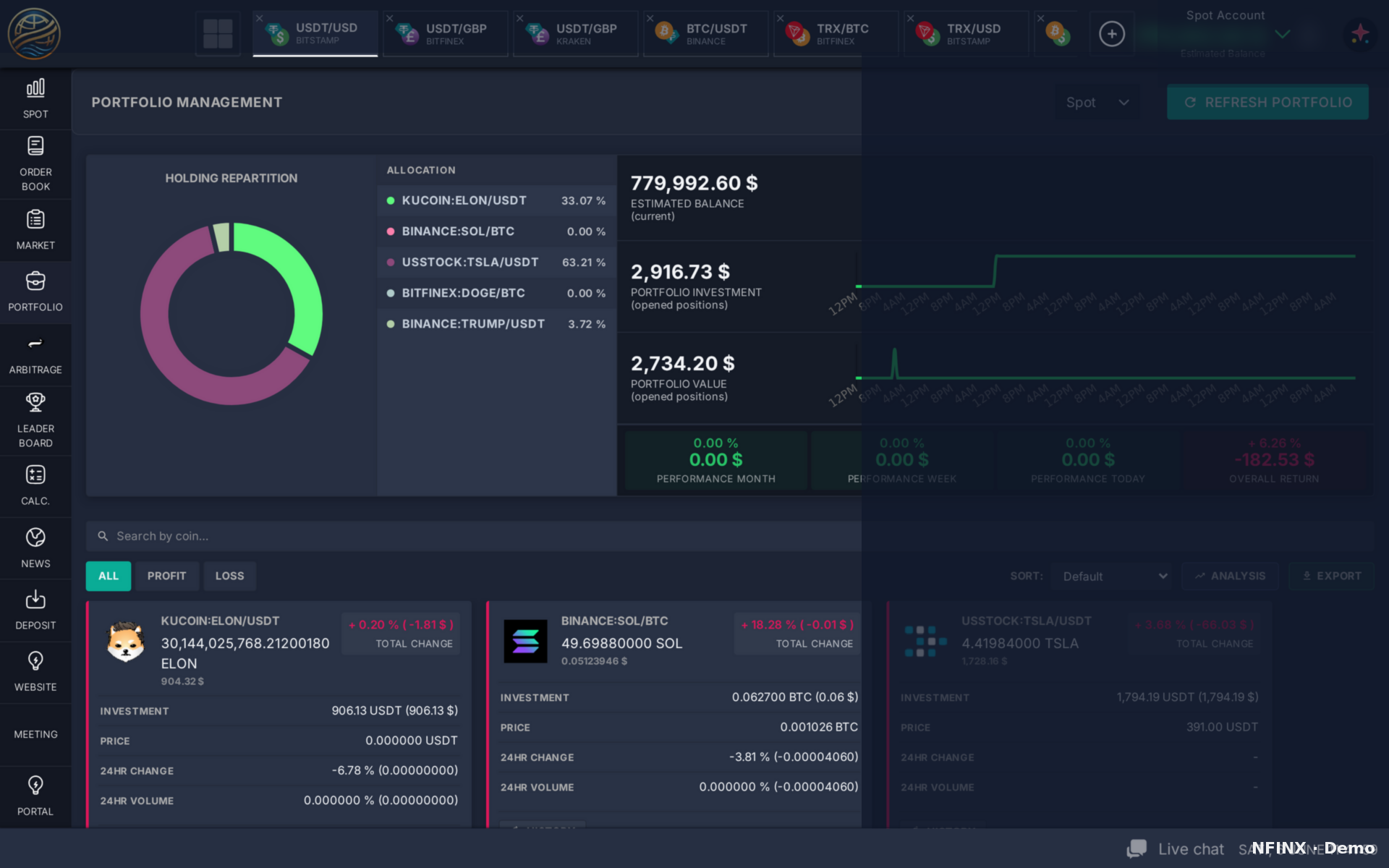The height and width of the screenshot is (868, 1389).
Task: Add a new pair tab with plus icon
Action: [x=1112, y=33]
